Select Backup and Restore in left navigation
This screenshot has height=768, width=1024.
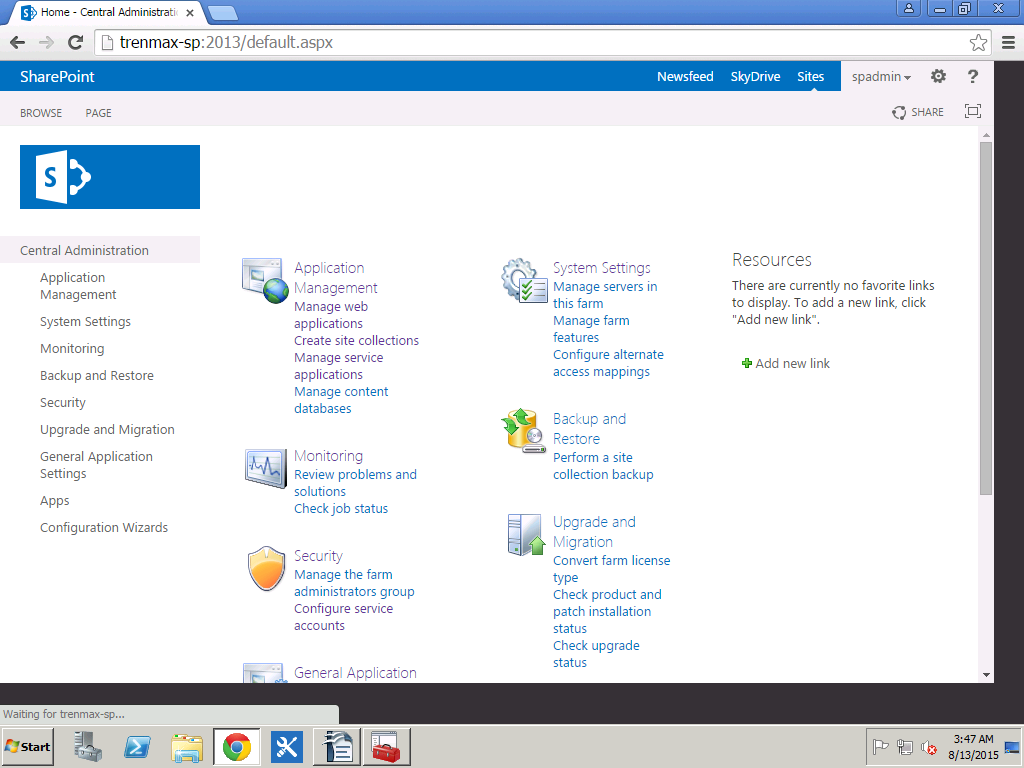(x=97, y=376)
